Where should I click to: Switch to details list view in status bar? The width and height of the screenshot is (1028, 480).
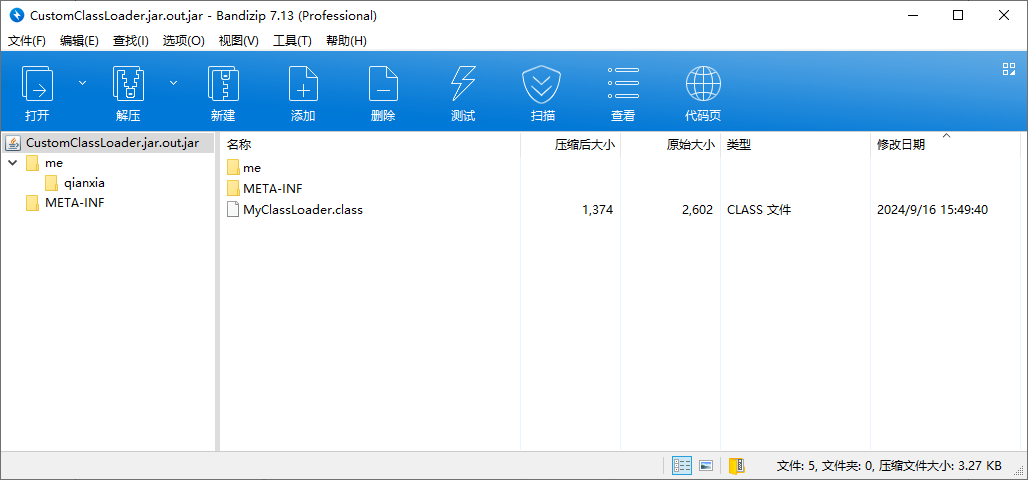click(682, 466)
